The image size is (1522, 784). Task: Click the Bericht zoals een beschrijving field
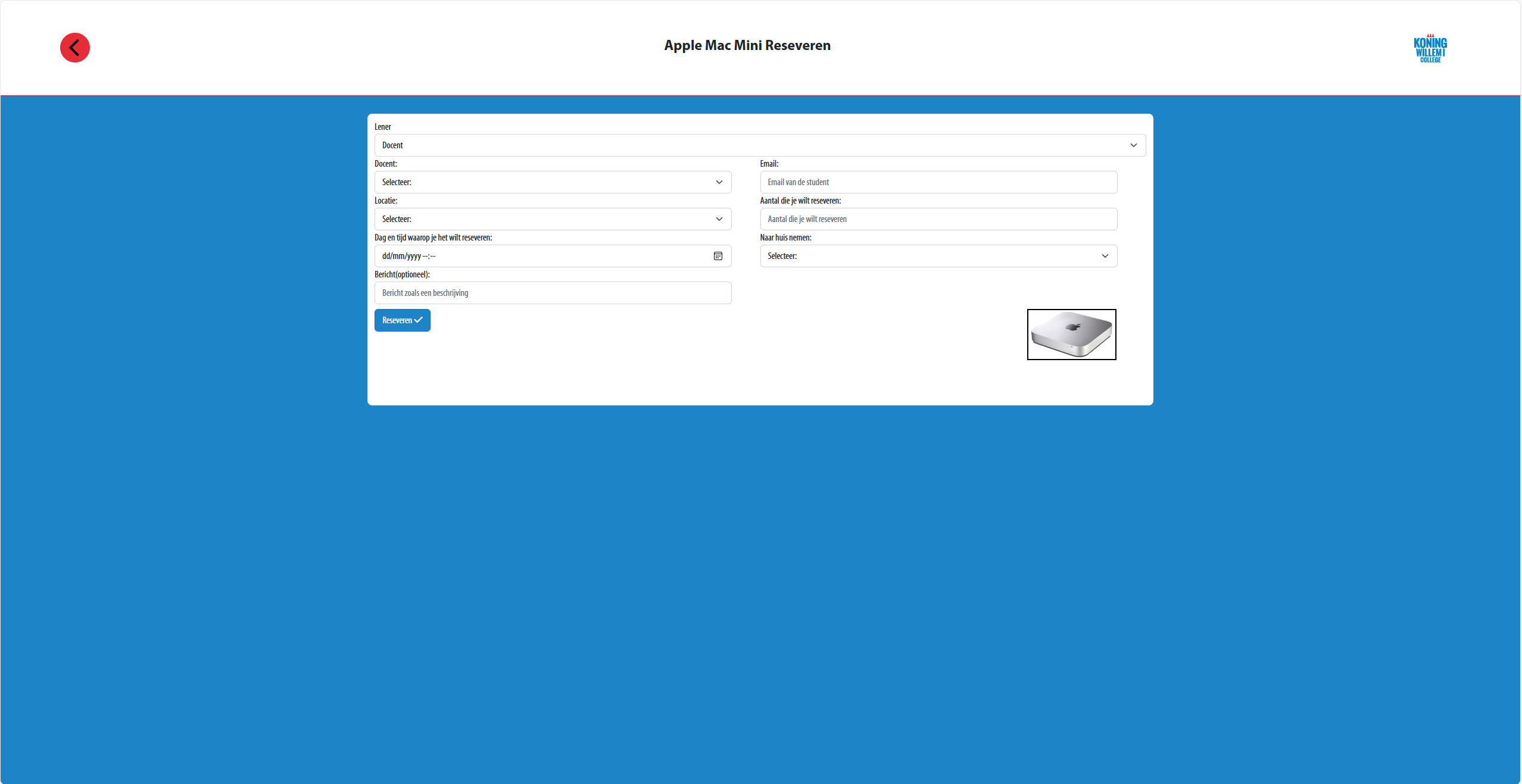[552, 293]
